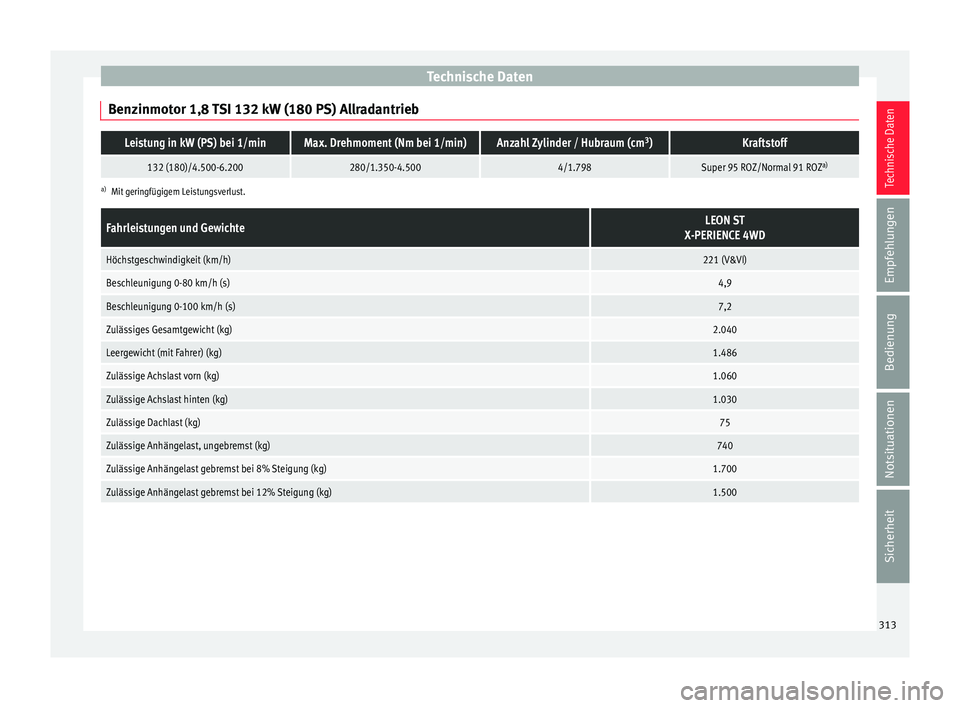Click the page number 313

tap(887, 625)
